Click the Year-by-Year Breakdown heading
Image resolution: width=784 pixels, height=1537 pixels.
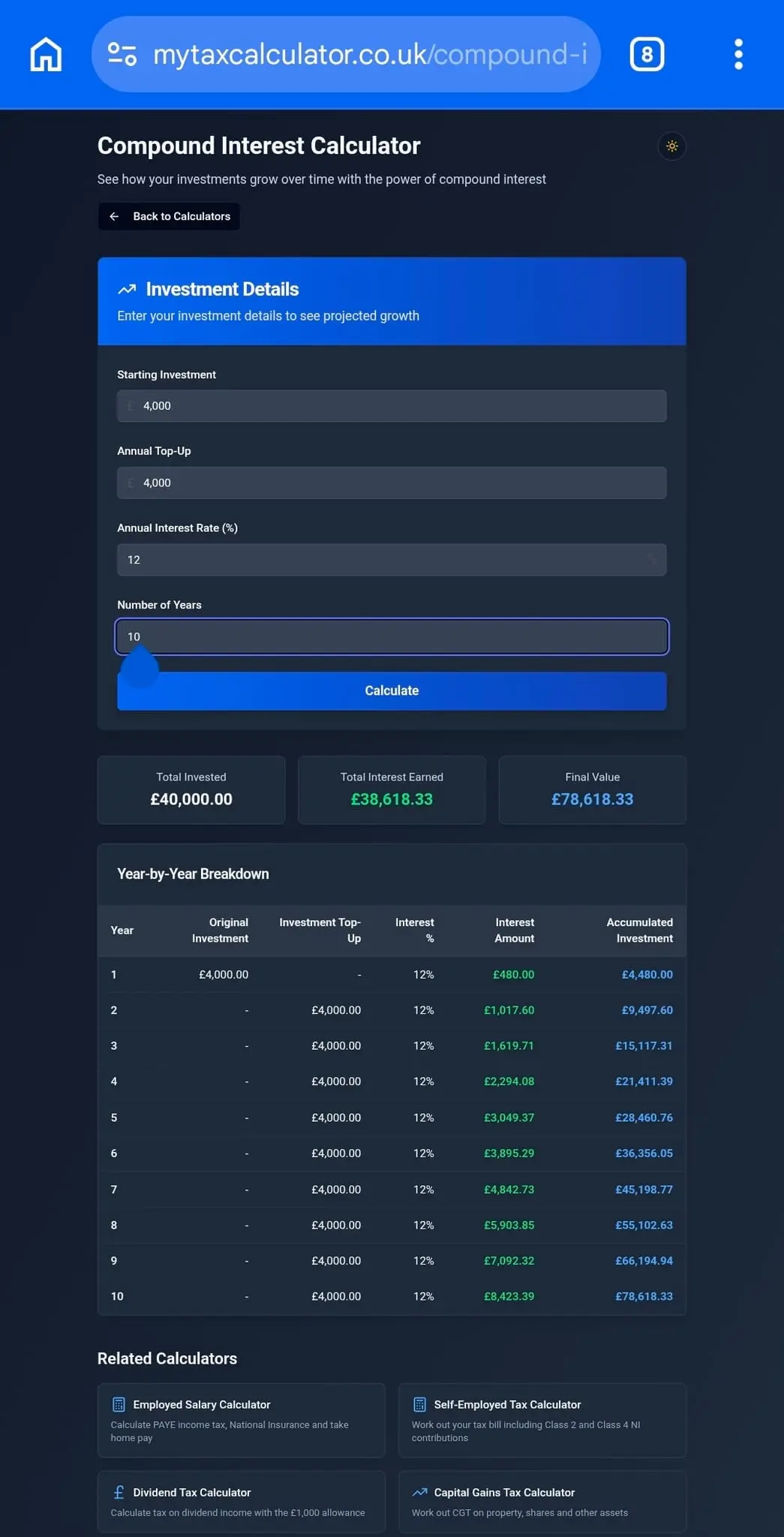tap(193, 874)
